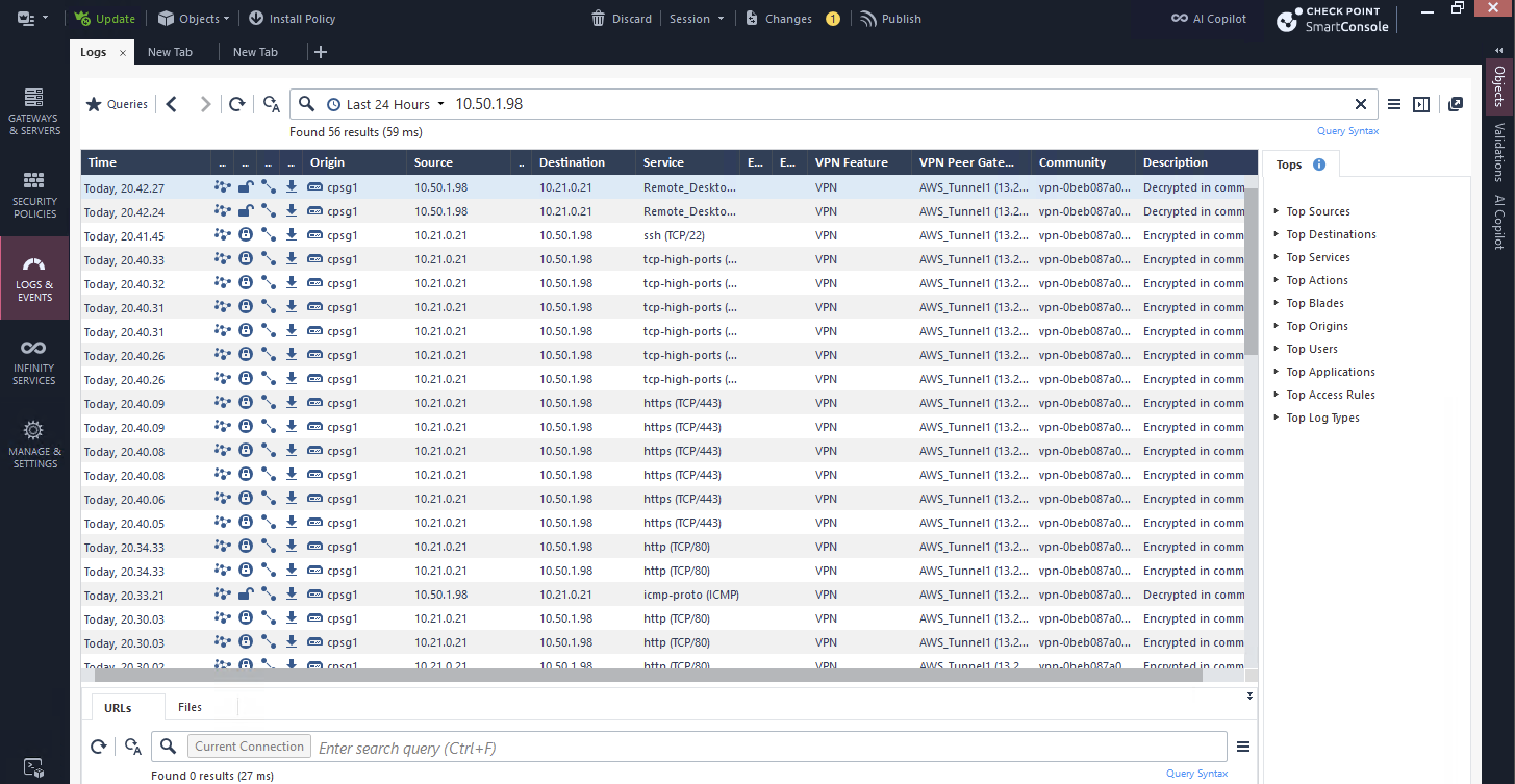Clear the 10.50.1.98 search query
The height and width of the screenshot is (784, 1515).
1360,104
